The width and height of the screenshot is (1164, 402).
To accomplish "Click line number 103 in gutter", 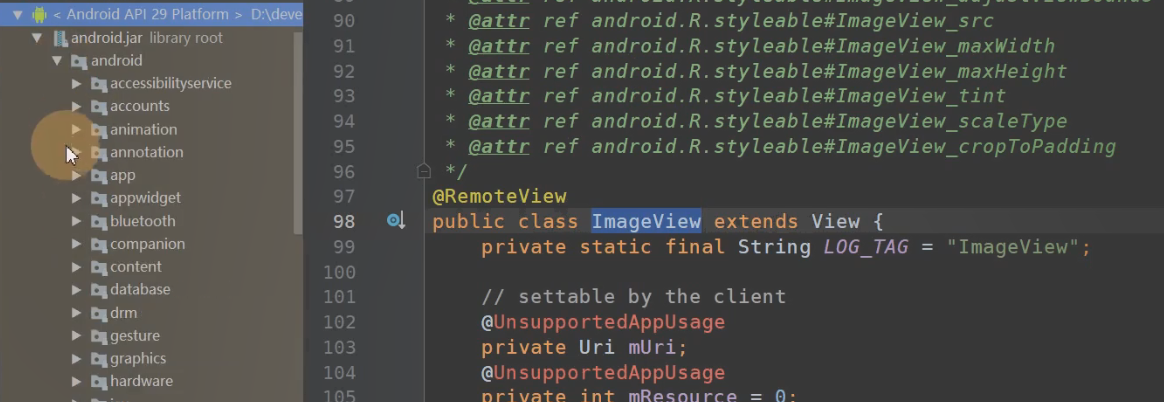I will 339,347.
